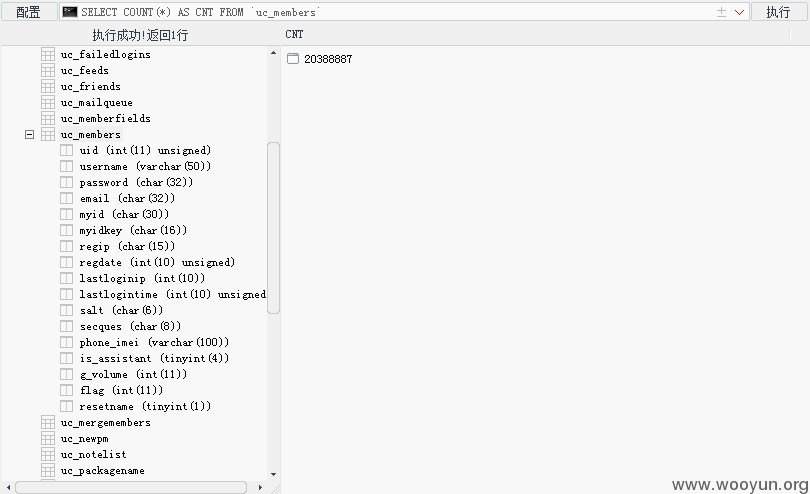Select the uc_friends table
This screenshot has width=810, height=494.
click(x=90, y=86)
